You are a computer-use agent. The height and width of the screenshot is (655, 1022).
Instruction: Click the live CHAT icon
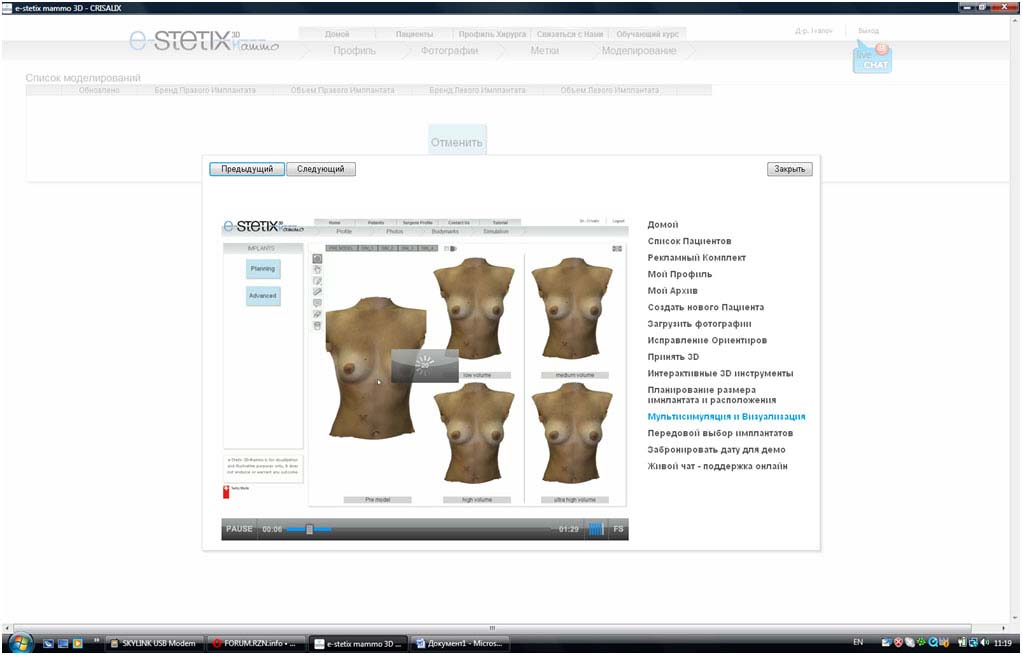(872, 58)
